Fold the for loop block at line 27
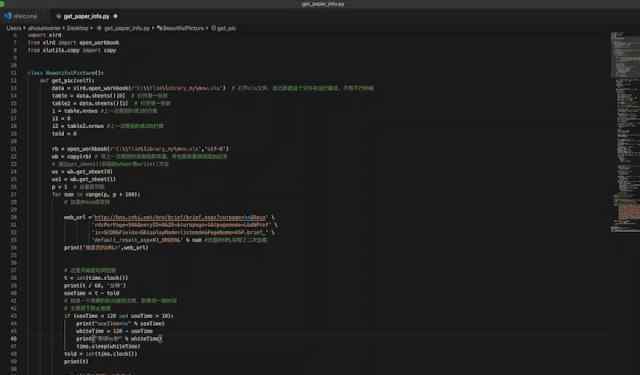The height and width of the screenshot is (375, 640). coord(24,195)
